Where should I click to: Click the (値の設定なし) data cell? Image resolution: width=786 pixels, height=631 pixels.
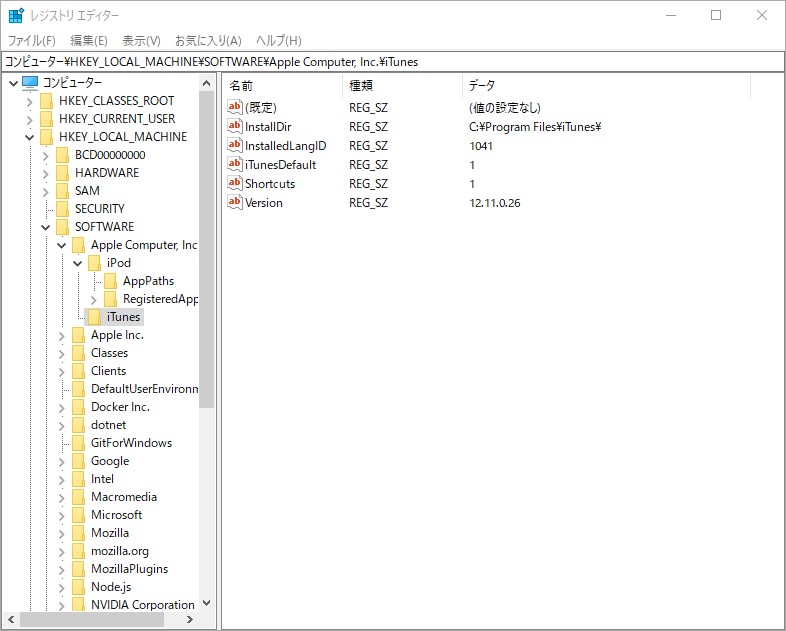(x=505, y=108)
